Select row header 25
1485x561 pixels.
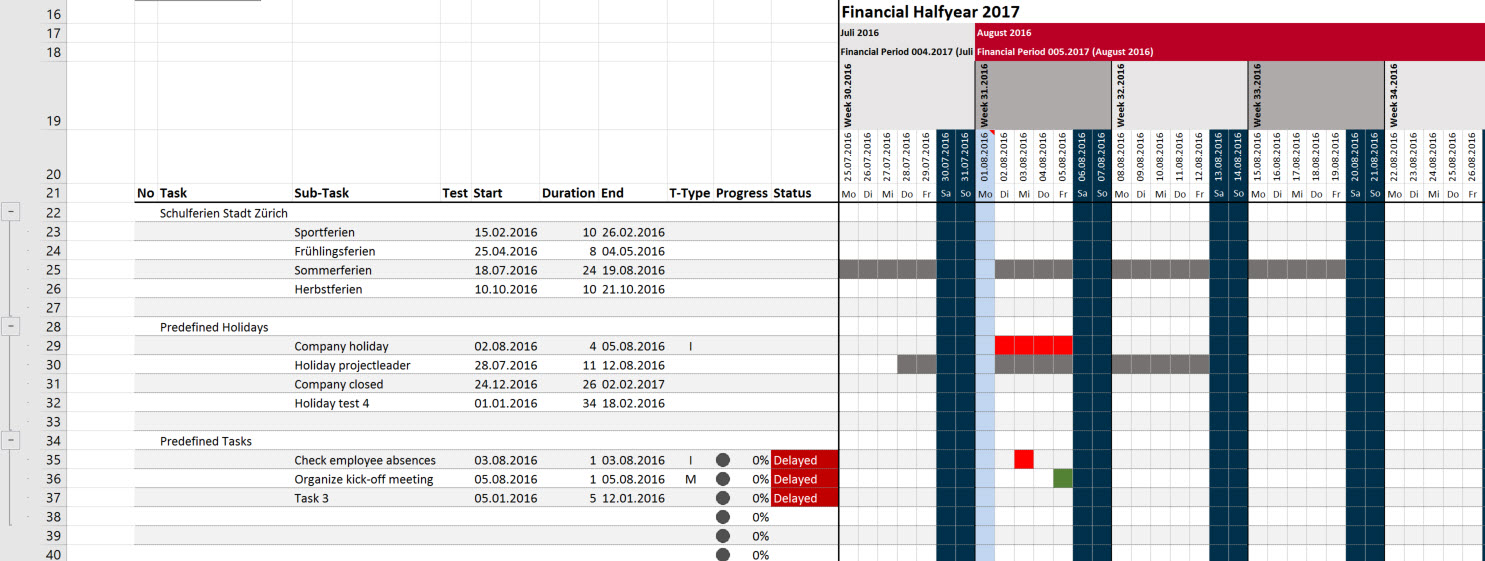click(x=54, y=270)
